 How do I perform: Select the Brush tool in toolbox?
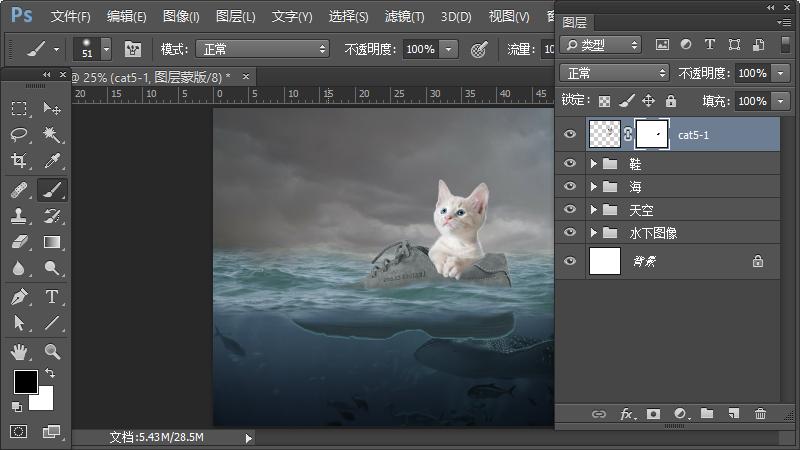coord(52,190)
